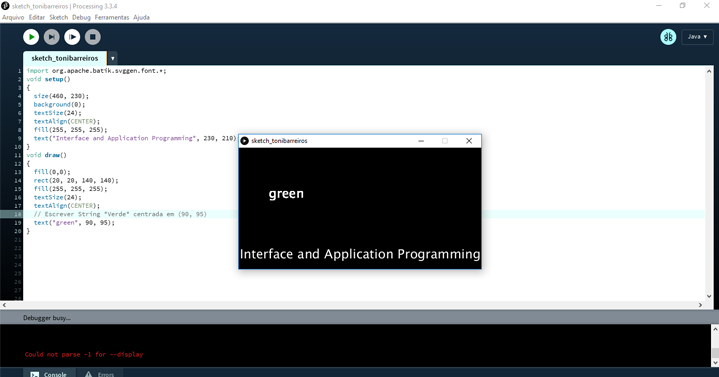This screenshot has width=719, height=377.
Task: Click console scroll up arrow
Action: 715,328
